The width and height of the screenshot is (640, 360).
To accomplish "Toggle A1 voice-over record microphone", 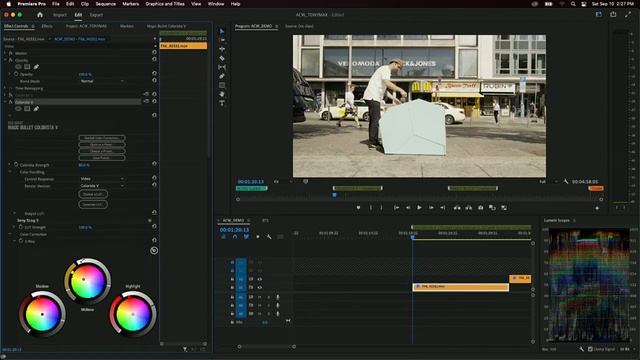I will coord(278,297).
